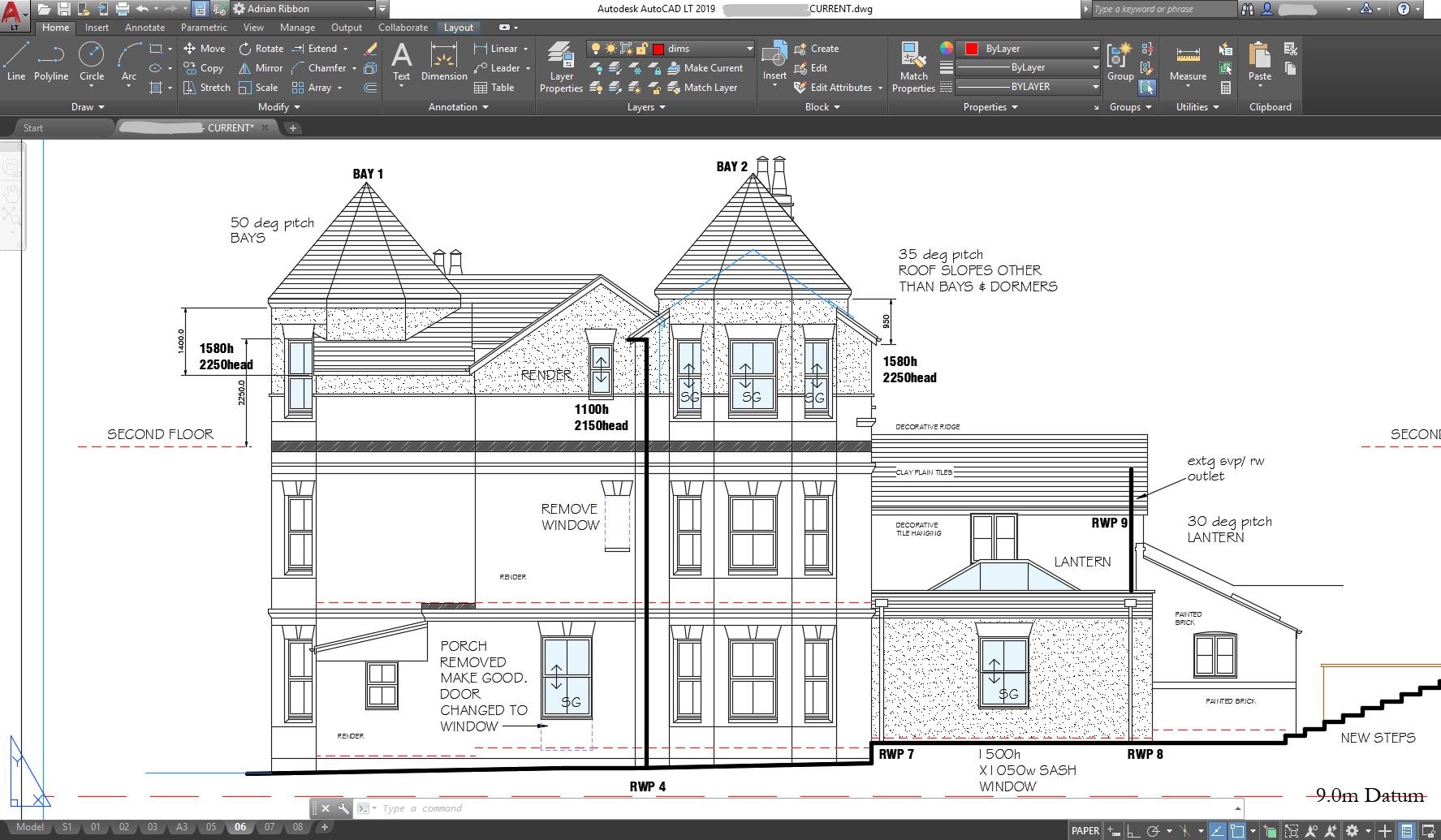This screenshot has width=1441, height=840.
Task: Click the red ByLayer color swatch
Action: (x=971, y=49)
